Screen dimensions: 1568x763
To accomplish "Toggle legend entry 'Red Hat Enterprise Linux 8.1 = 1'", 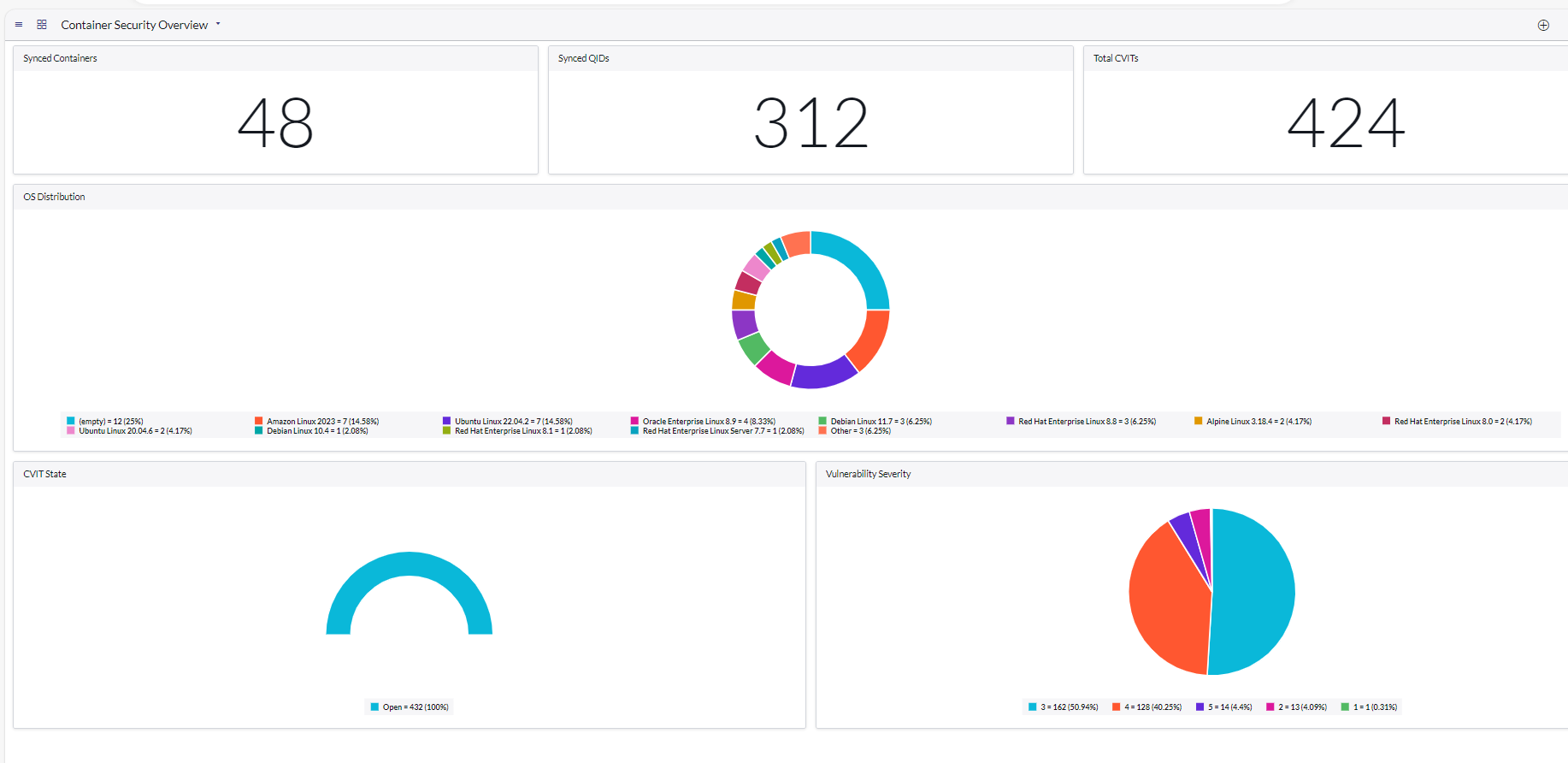I will [x=517, y=431].
